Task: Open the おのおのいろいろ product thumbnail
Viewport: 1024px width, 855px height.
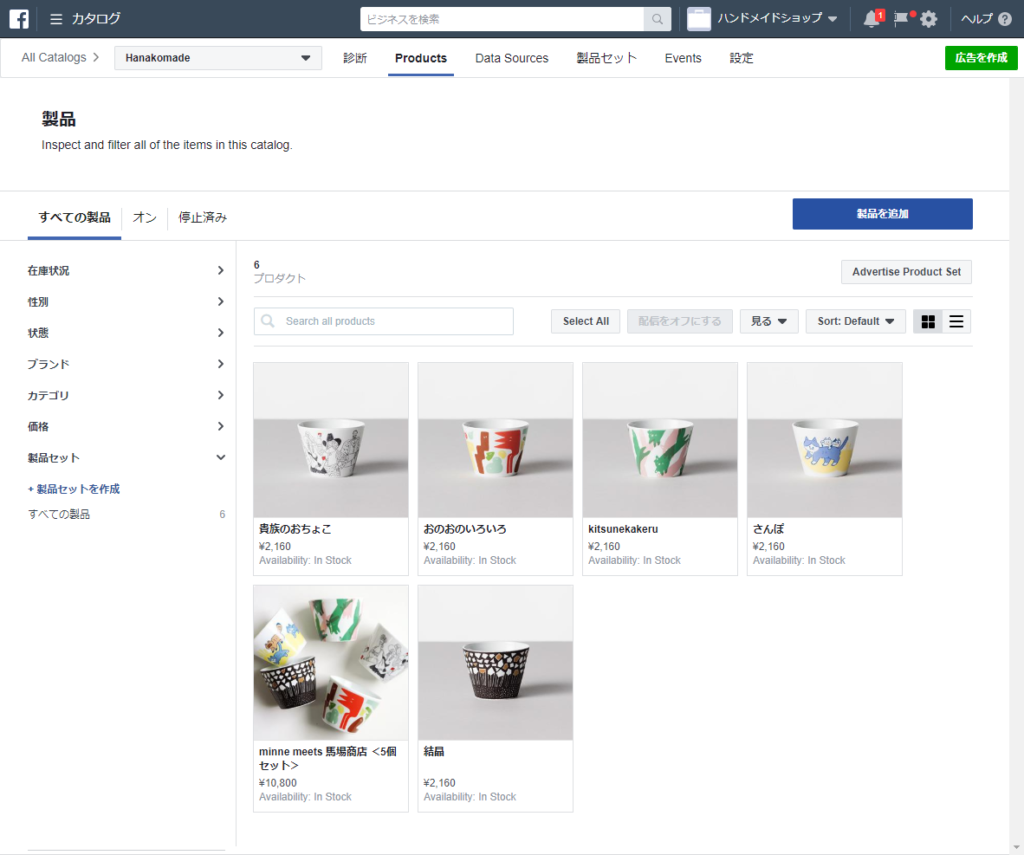Action: (x=496, y=440)
